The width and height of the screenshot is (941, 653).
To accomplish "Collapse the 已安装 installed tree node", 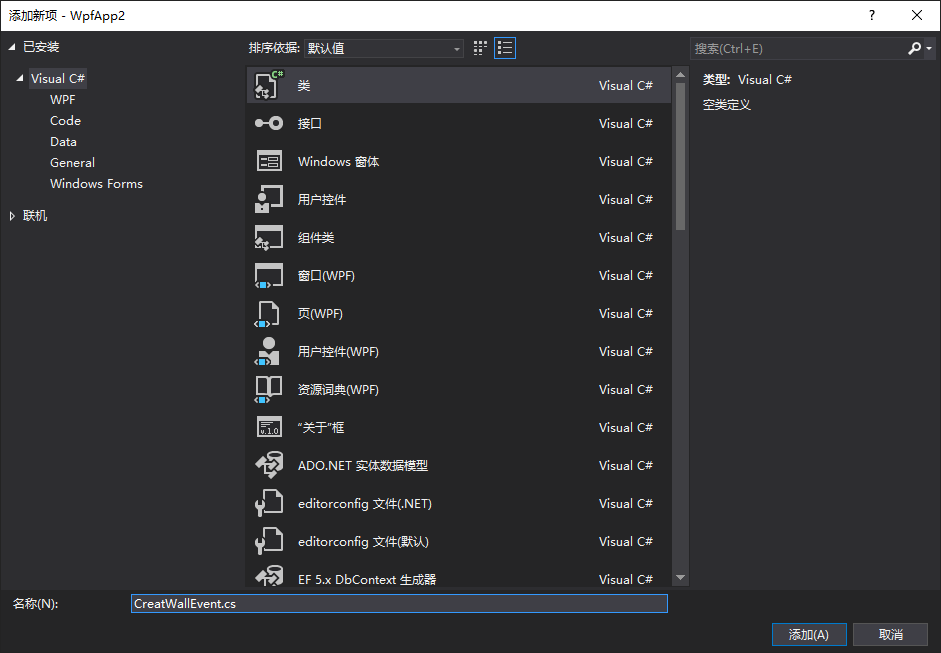I will [11, 47].
